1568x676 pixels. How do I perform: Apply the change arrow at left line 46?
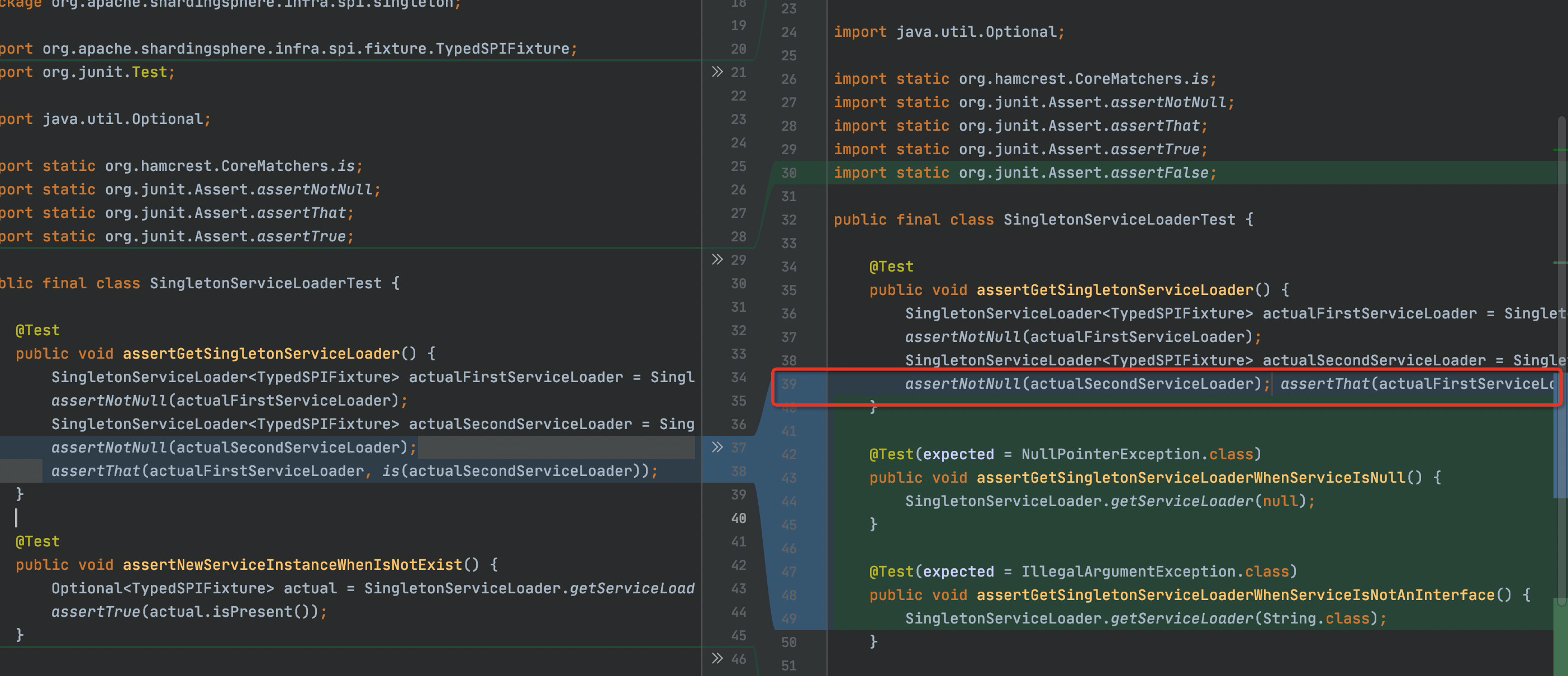tap(717, 658)
